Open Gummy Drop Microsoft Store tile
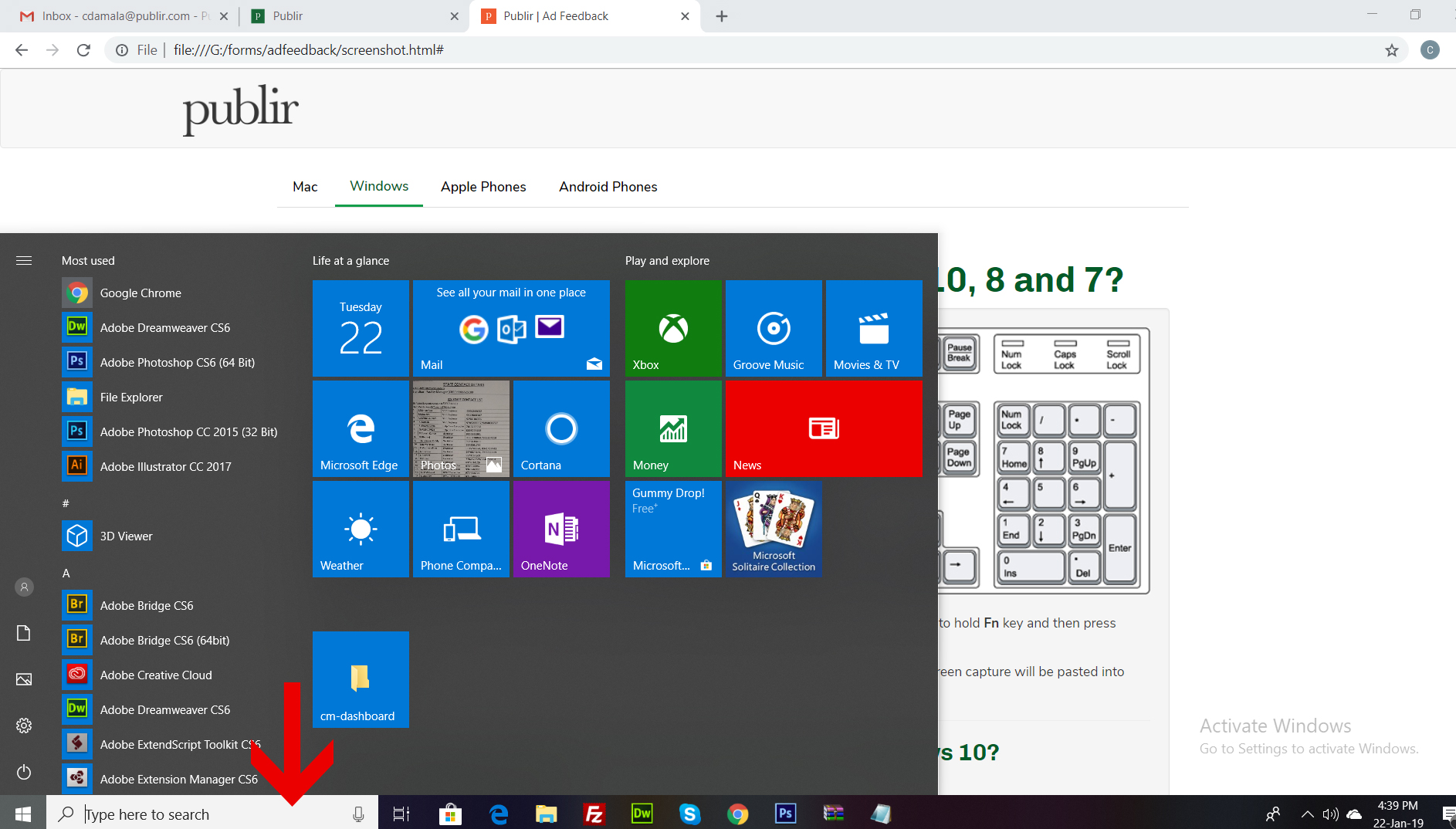 click(x=673, y=529)
